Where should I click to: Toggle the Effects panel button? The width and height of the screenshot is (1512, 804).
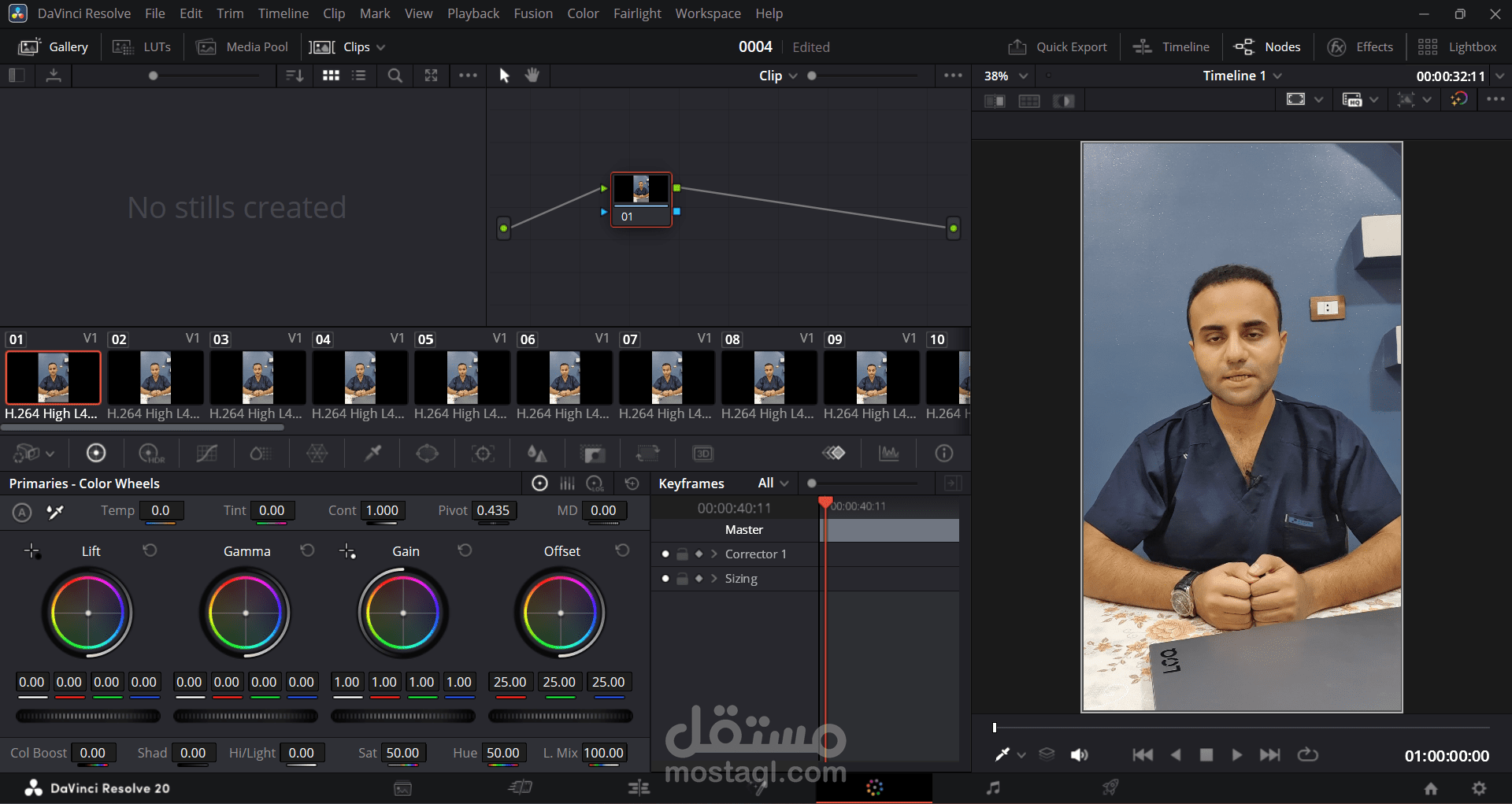point(1360,46)
